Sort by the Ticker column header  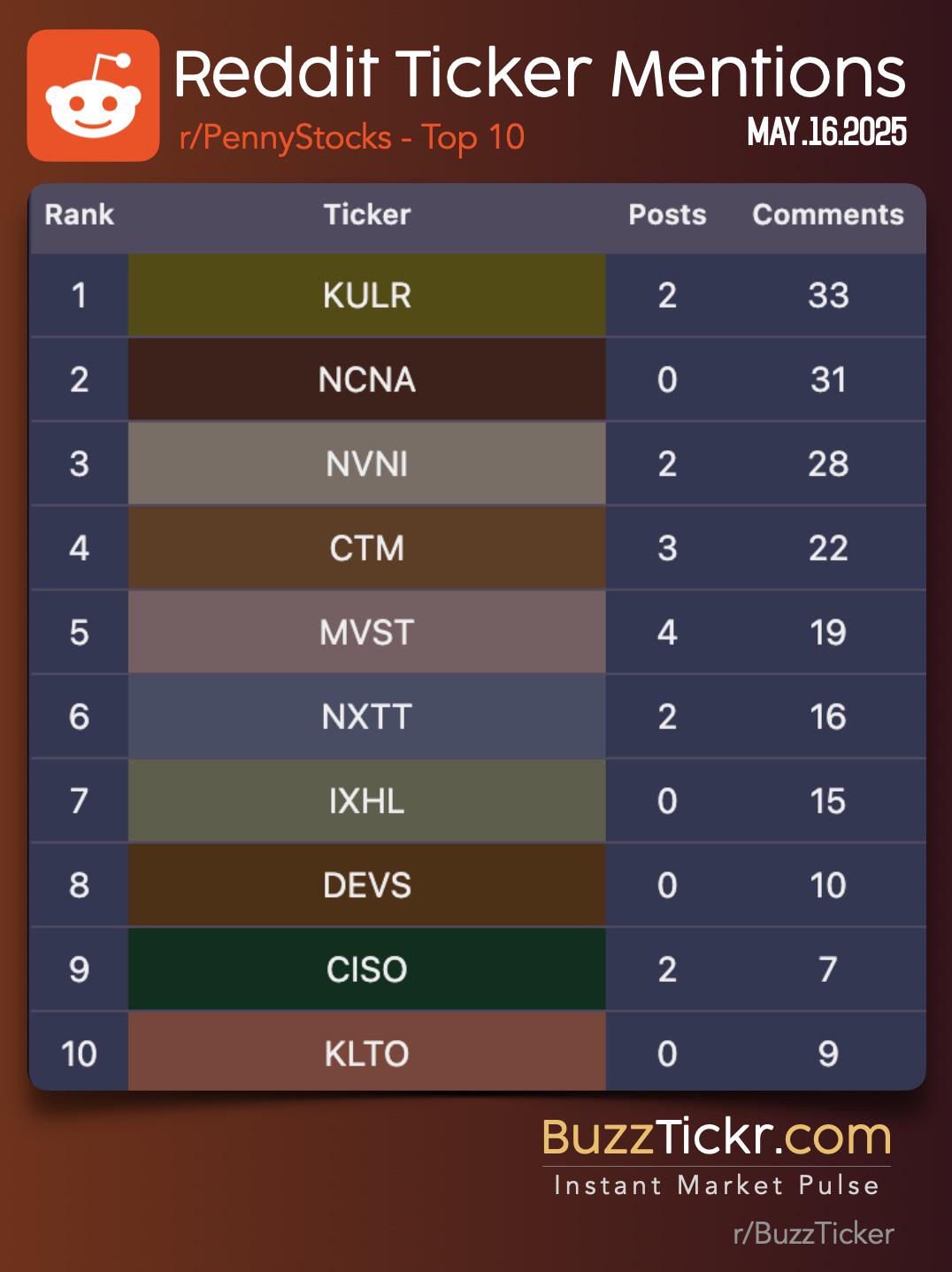click(367, 214)
